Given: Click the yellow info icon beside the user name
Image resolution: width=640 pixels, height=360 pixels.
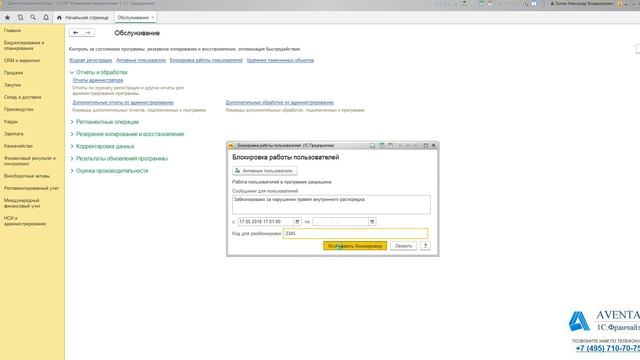Looking at the screenshot, I should click(x=619, y=3).
